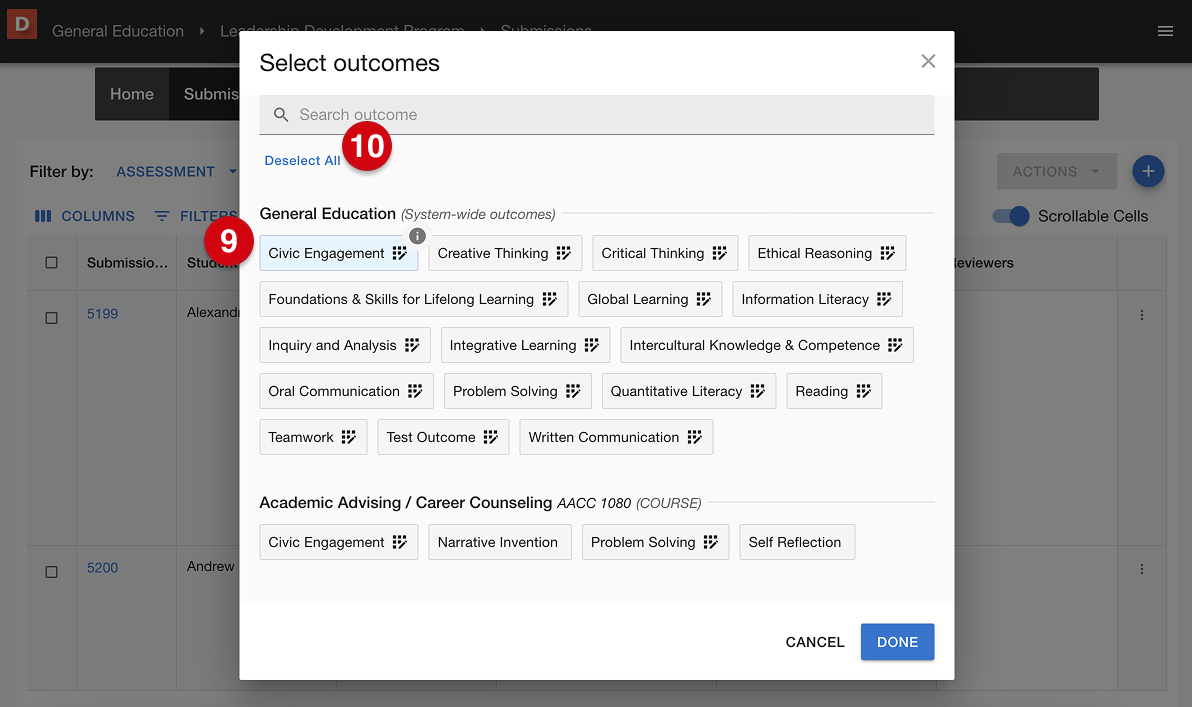The image size is (1192, 707).
Task: Click the Deselect All link
Action: click(302, 161)
